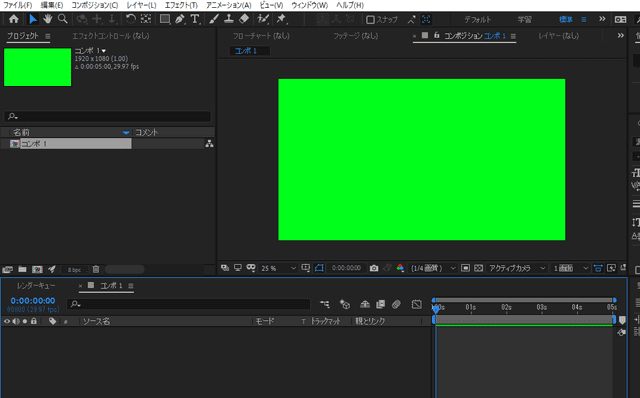Select the Clone Stamp tool
The height and width of the screenshot is (398, 640).
[229, 19]
